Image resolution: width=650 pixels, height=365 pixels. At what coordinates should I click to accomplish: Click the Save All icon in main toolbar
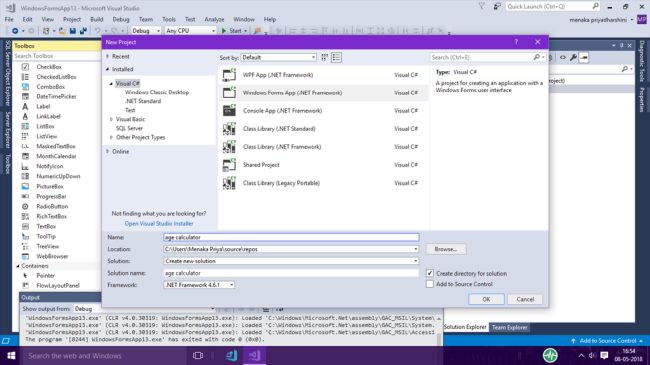tap(83, 31)
